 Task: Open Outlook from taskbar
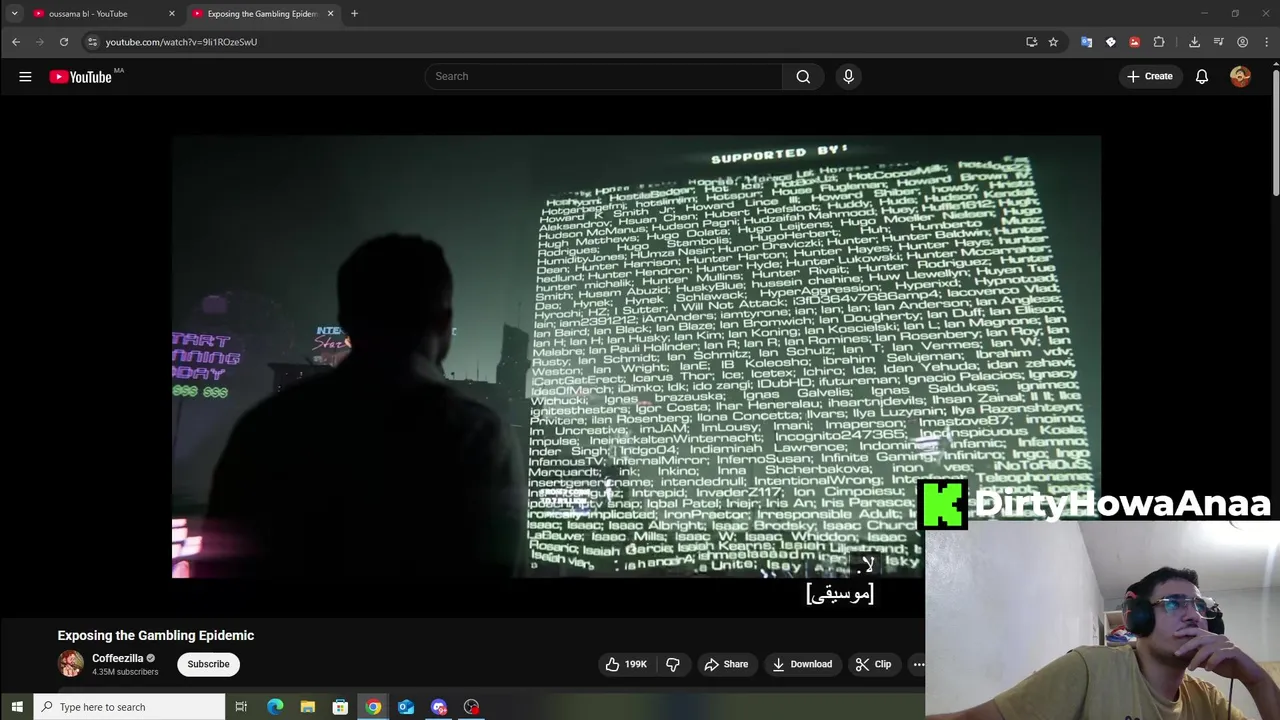(x=406, y=707)
